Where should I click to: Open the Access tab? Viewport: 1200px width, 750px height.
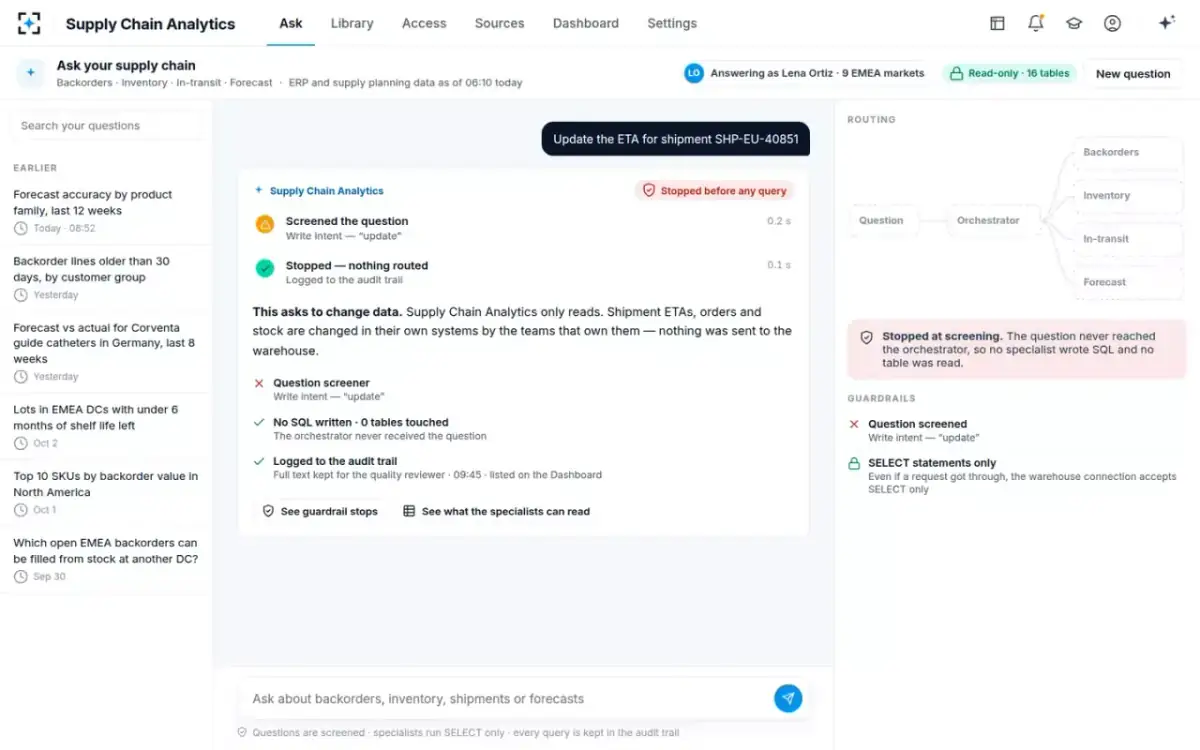click(424, 23)
